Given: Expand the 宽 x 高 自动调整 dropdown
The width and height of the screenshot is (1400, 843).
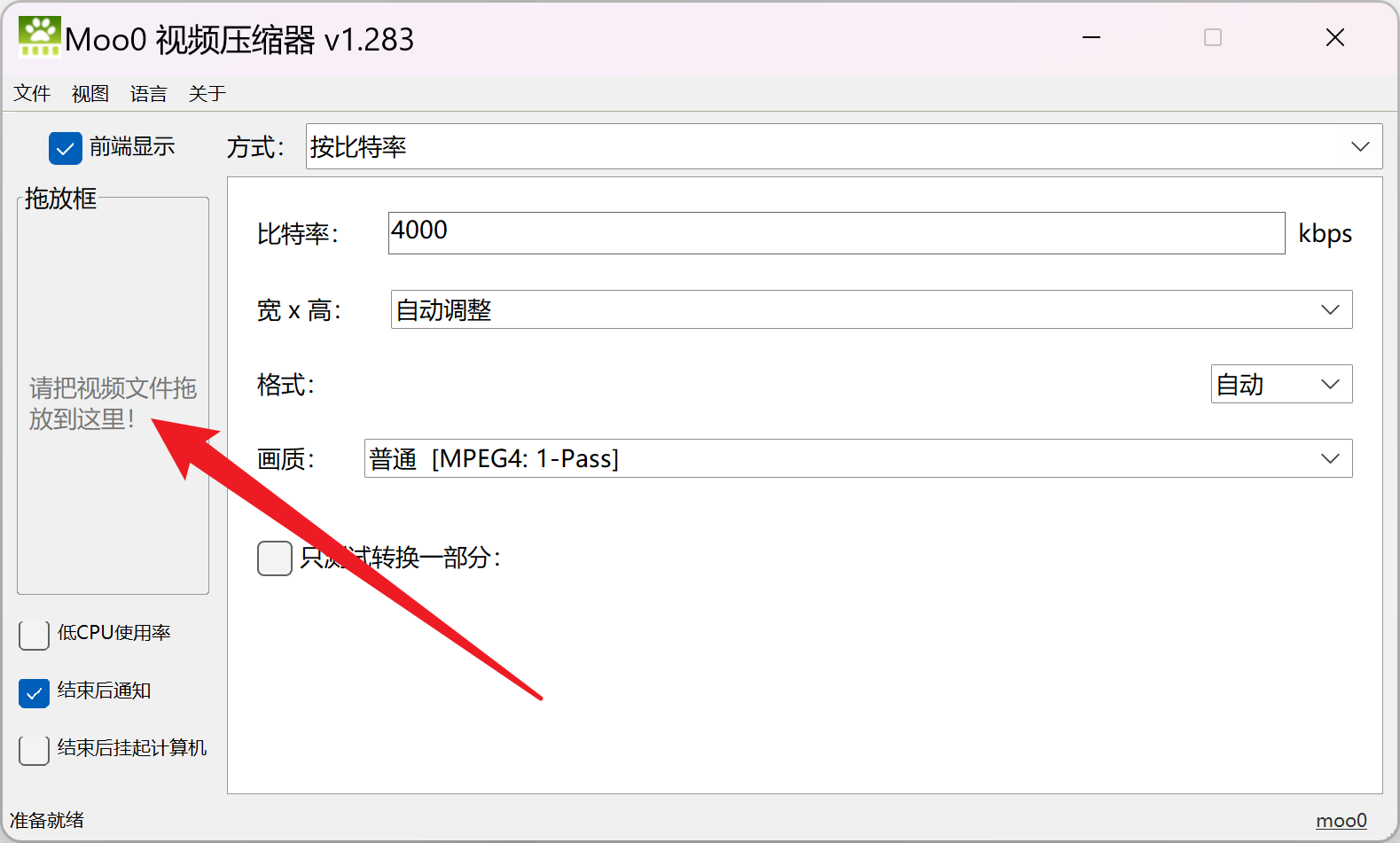Looking at the screenshot, I should (871, 310).
